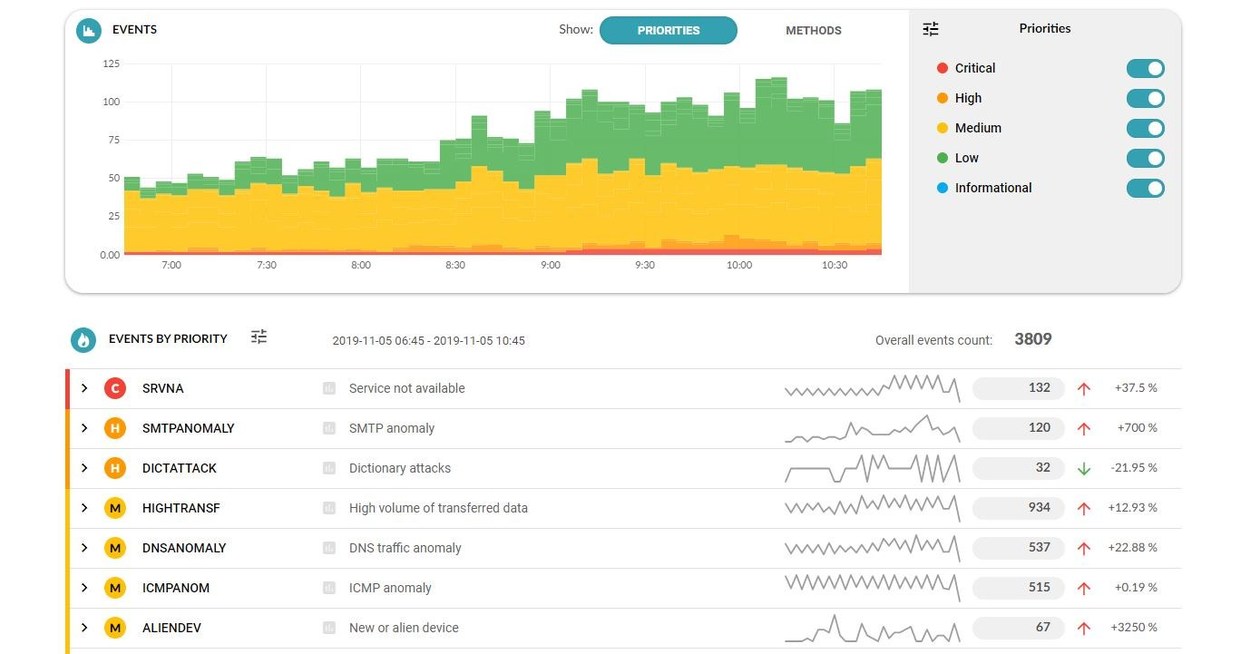The width and height of the screenshot is (1250, 654).
Task: Click the High priority badge on SMTPANOMALY
Action: (x=114, y=427)
